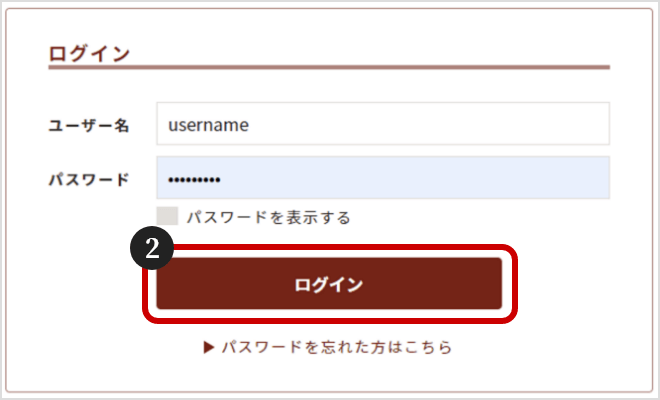Click the masked password dots
Viewport: 660px width, 400px height.
click(x=194, y=180)
